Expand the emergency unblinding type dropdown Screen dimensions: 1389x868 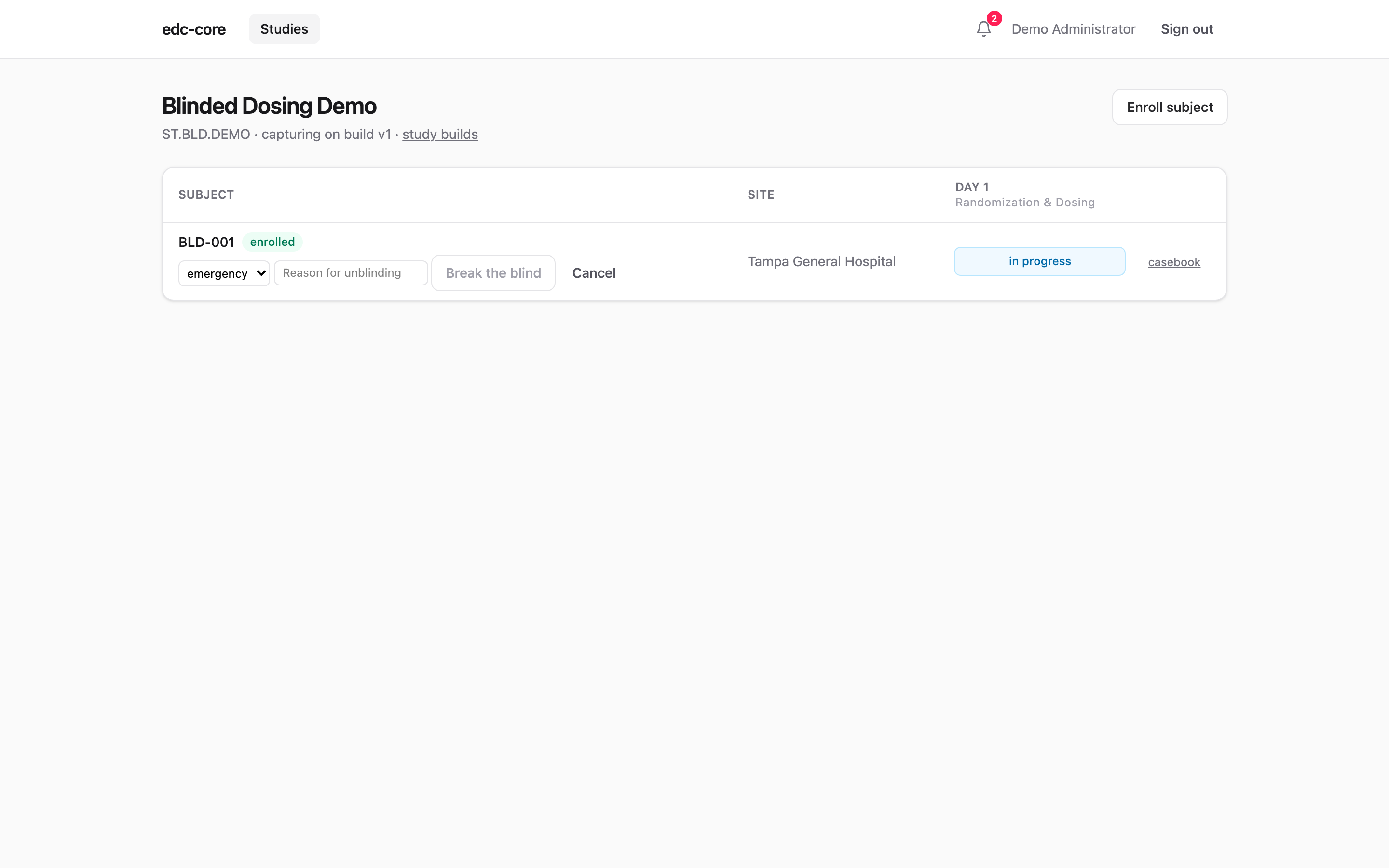click(x=224, y=273)
